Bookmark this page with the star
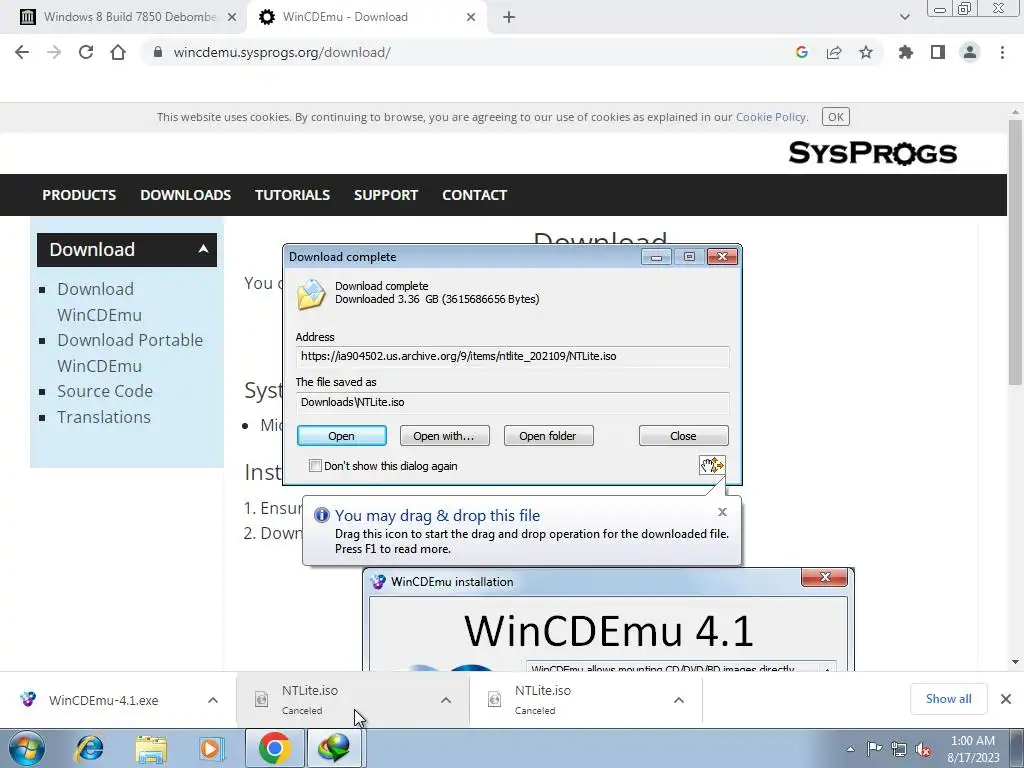 (x=866, y=52)
